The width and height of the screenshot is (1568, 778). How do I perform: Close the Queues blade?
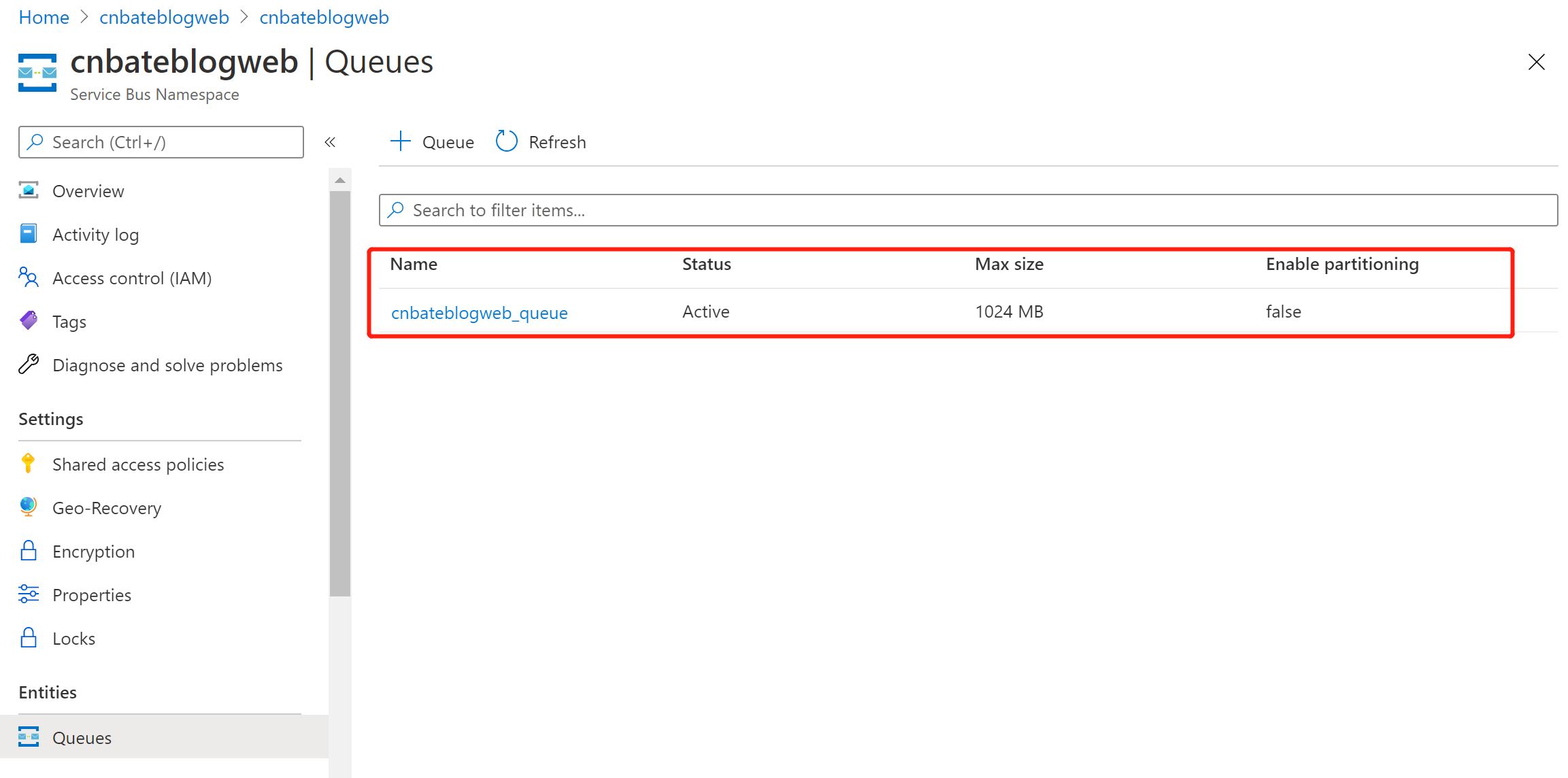[1536, 62]
